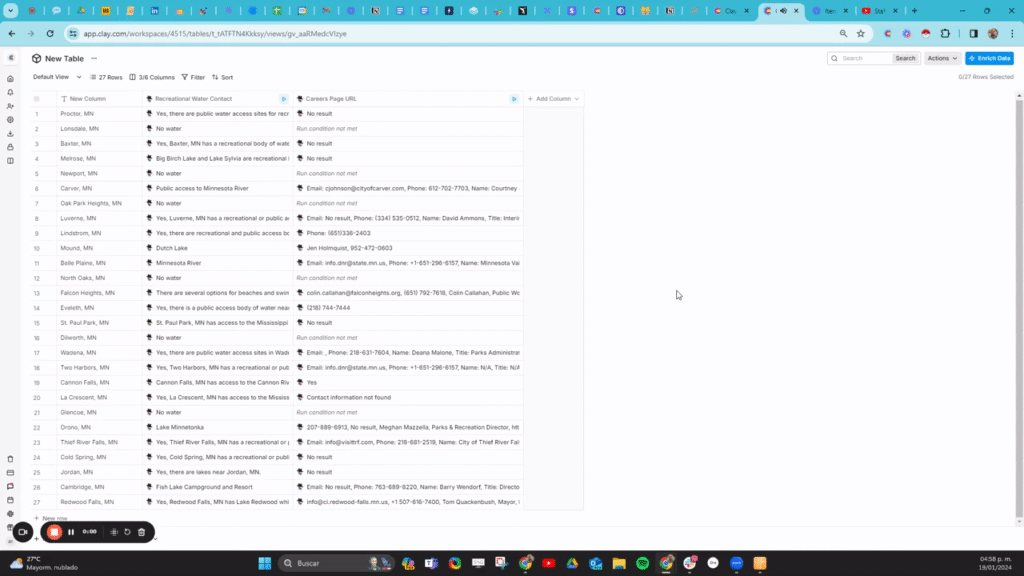Expand the Add Column dropdown
The height and width of the screenshot is (576, 1024).
(553, 99)
